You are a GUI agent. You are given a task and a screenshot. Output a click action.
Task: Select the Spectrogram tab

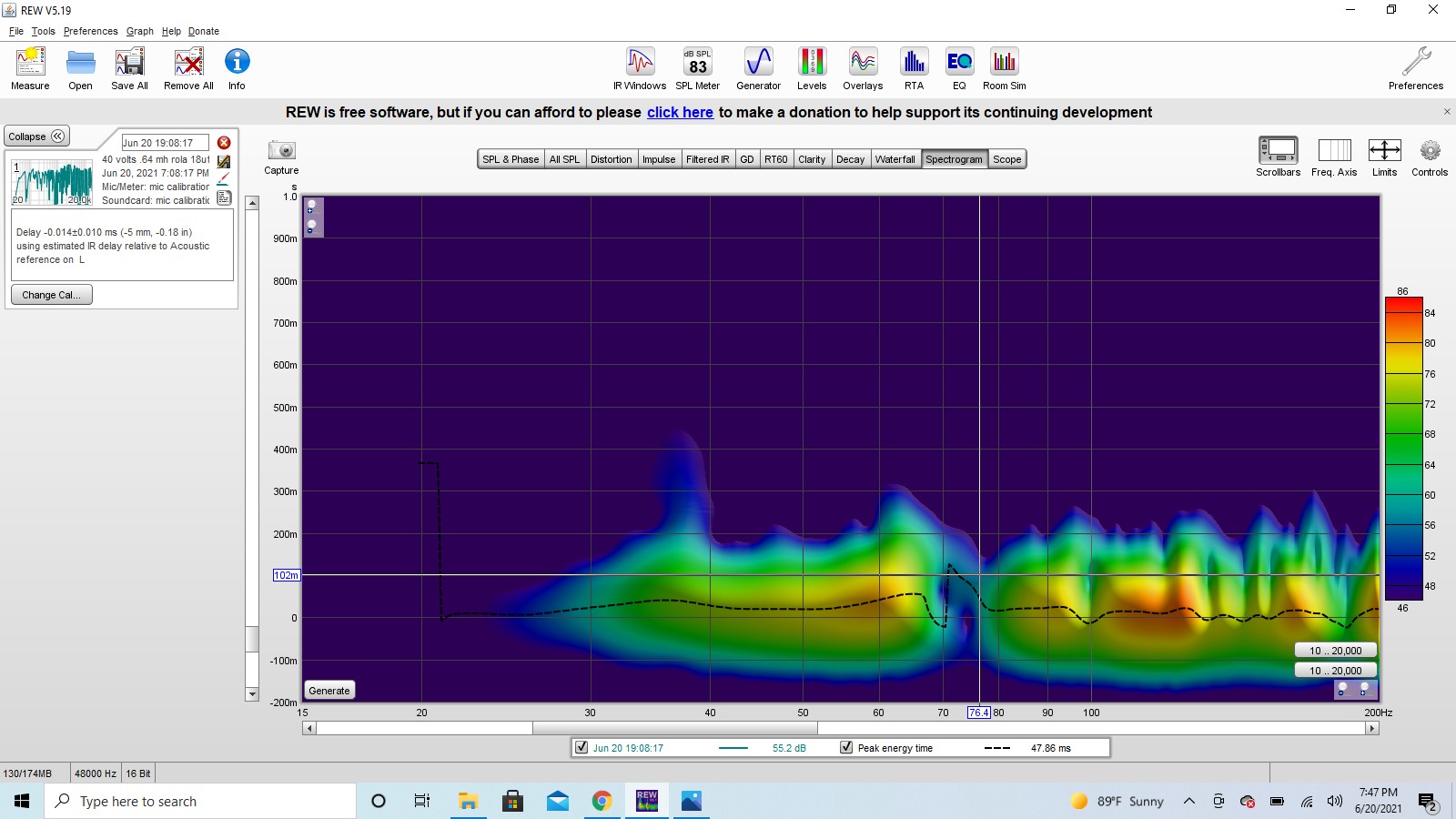pyautogui.click(x=955, y=159)
